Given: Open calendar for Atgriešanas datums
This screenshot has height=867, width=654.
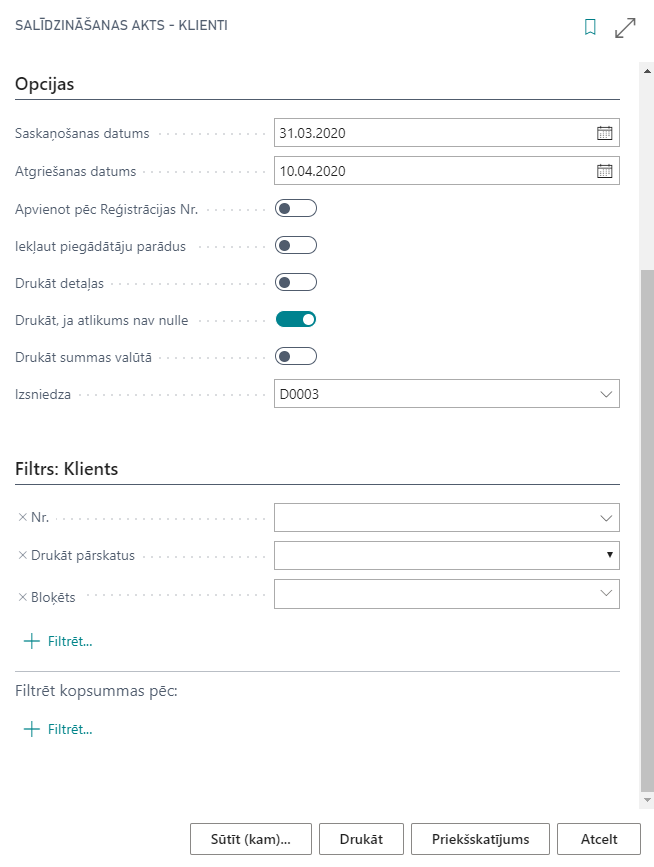Looking at the screenshot, I should coord(605,171).
